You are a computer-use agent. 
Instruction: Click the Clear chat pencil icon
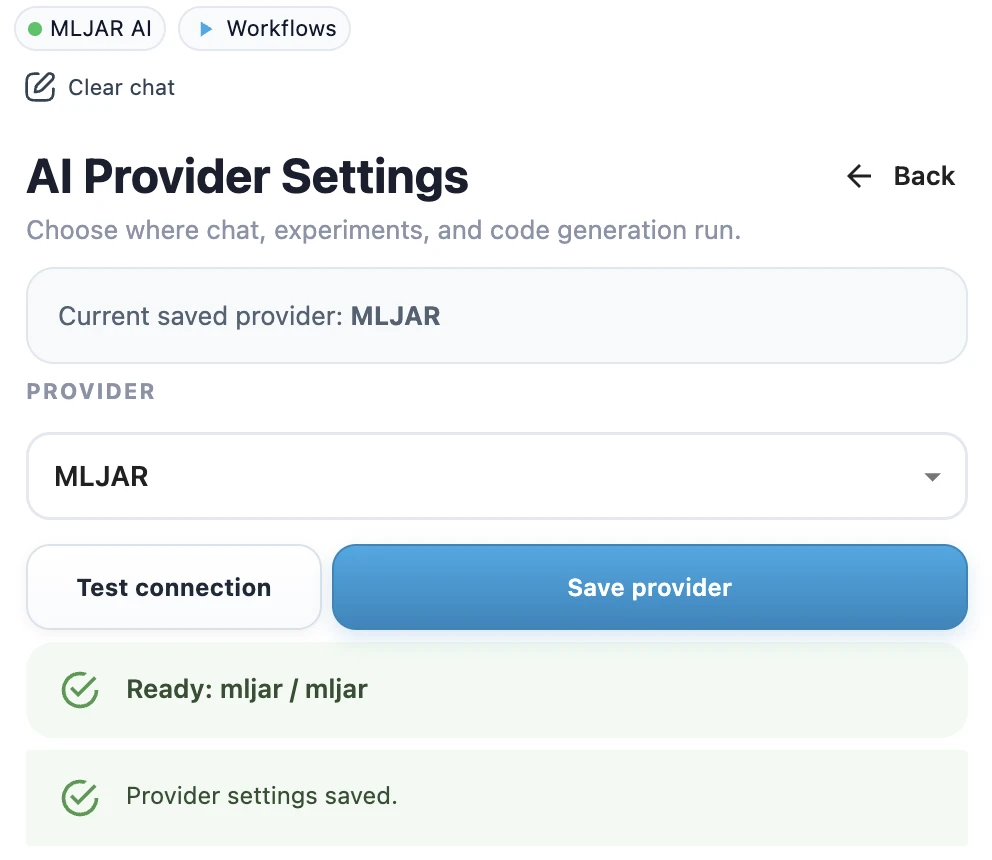coord(39,87)
